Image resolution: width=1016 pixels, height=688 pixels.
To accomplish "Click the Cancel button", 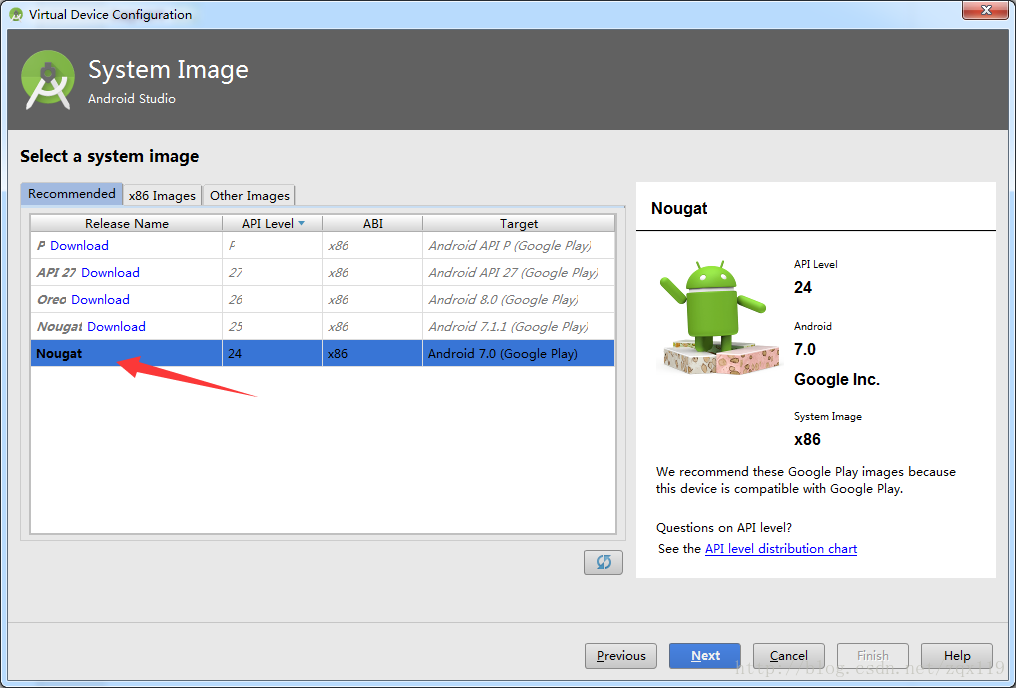I will tap(789, 656).
